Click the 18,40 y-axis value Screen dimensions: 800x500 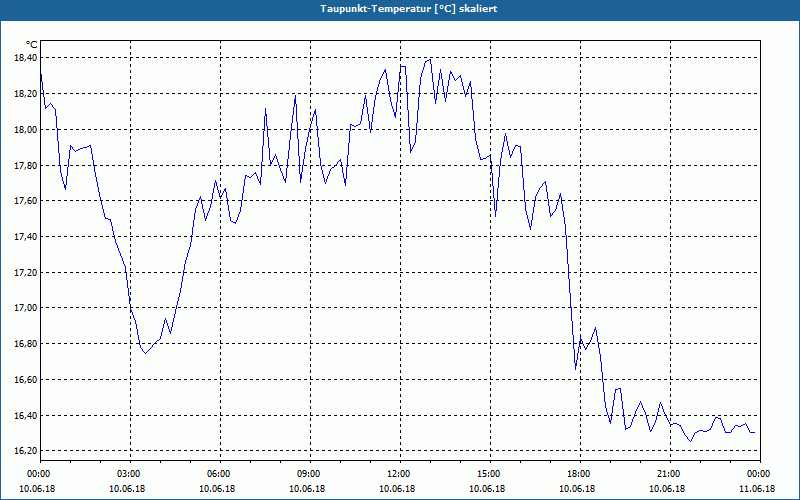coord(26,58)
